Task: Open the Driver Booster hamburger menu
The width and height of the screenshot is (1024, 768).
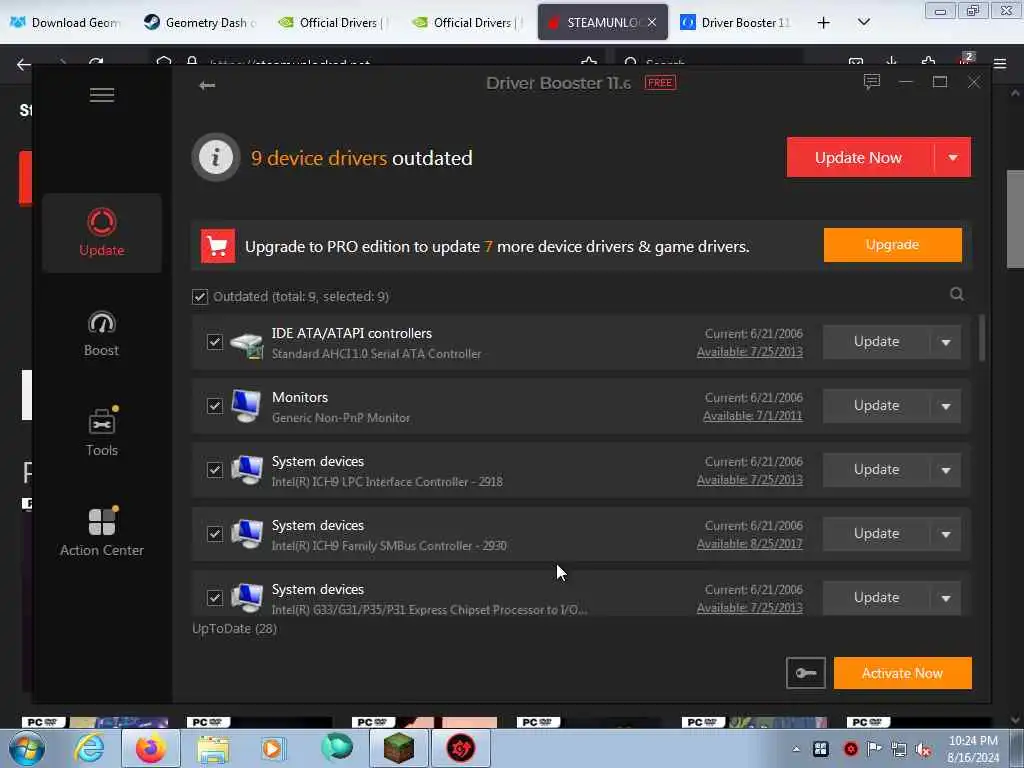Action: (102, 95)
